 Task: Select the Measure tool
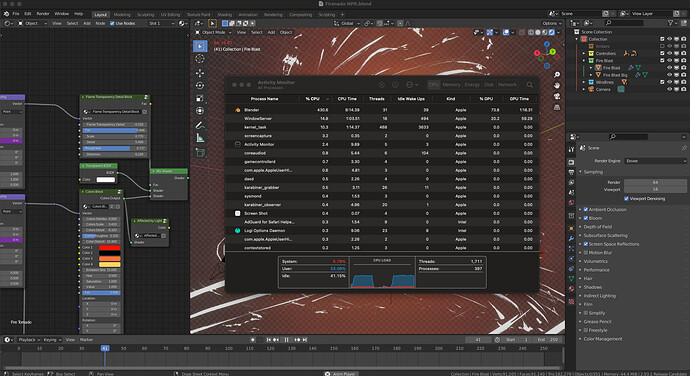click(x=200, y=138)
